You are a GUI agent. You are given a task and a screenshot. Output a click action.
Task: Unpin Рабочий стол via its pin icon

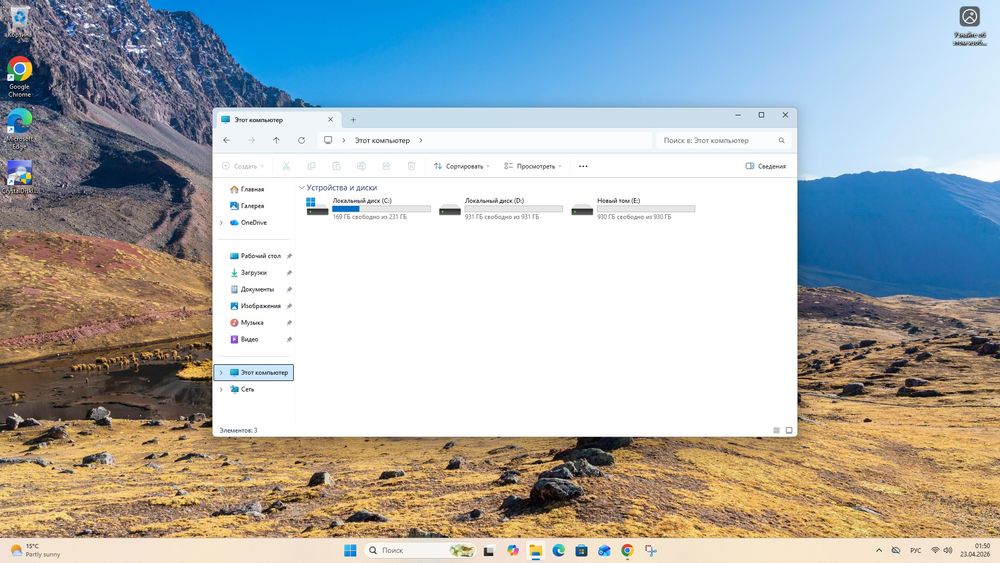coord(289,256)
